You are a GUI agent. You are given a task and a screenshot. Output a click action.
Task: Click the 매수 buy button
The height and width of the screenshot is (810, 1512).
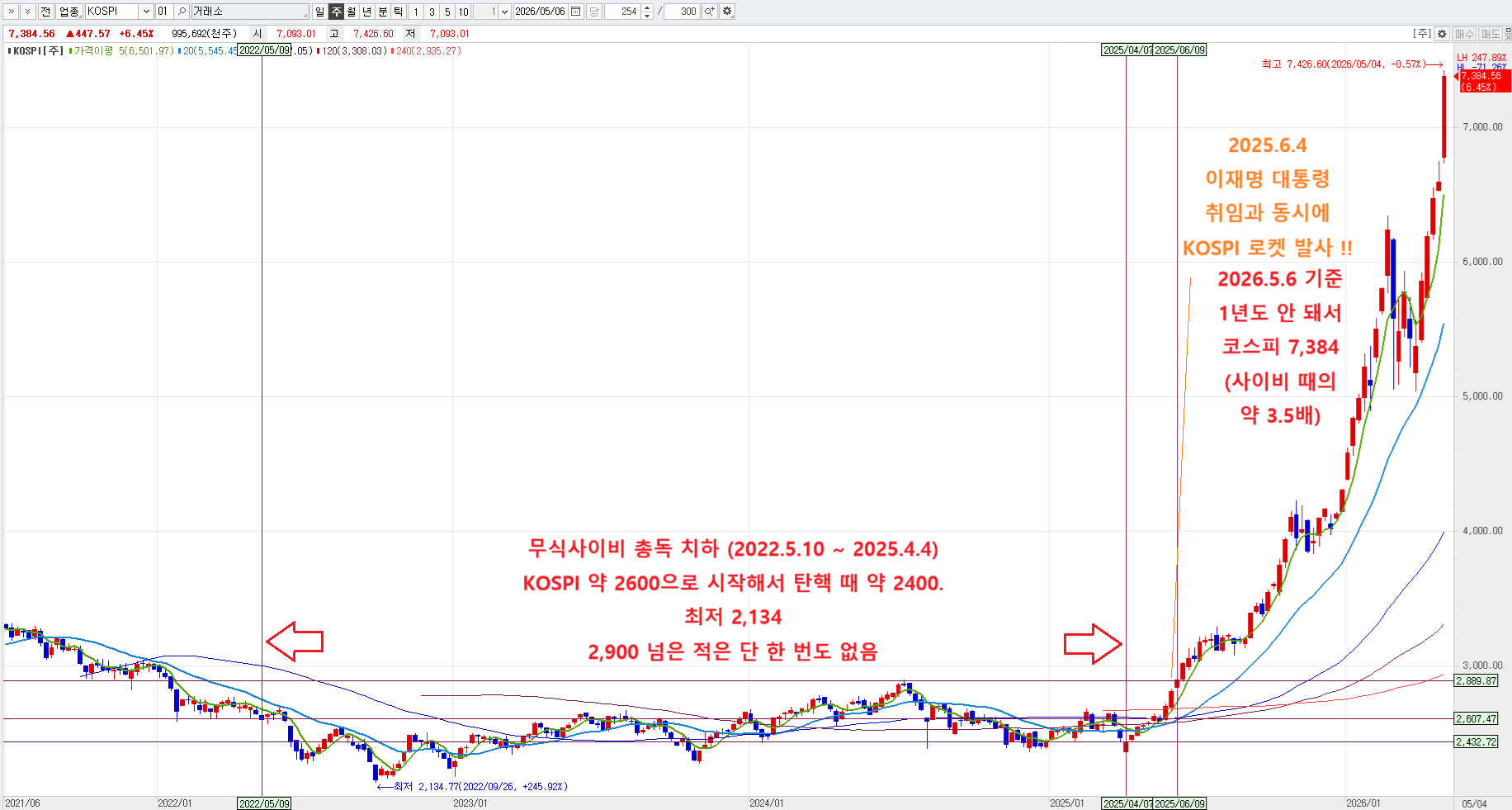pyautogui.click(x=1465, y=34)
